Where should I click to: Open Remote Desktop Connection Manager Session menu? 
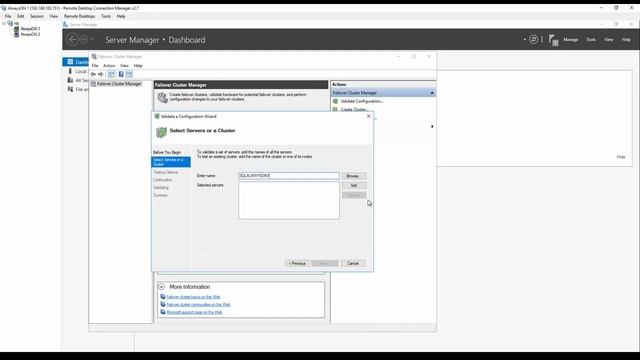coord(36,16)
